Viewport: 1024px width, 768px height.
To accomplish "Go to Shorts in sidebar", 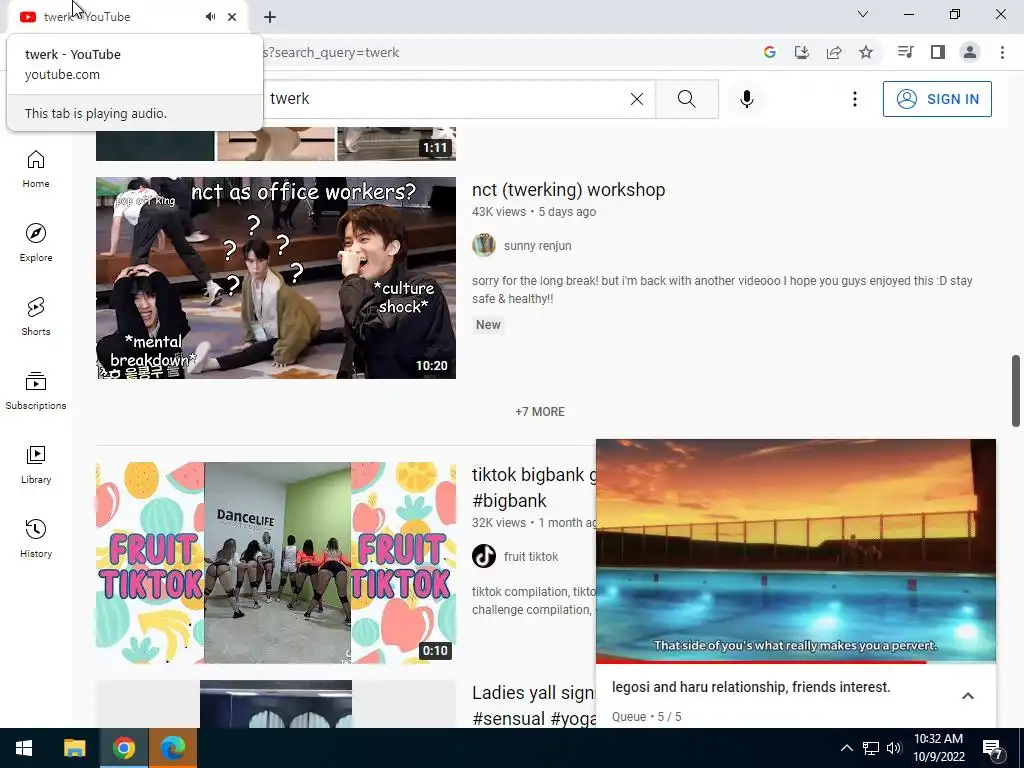I will pyautogui.click(x=36, y=316).
